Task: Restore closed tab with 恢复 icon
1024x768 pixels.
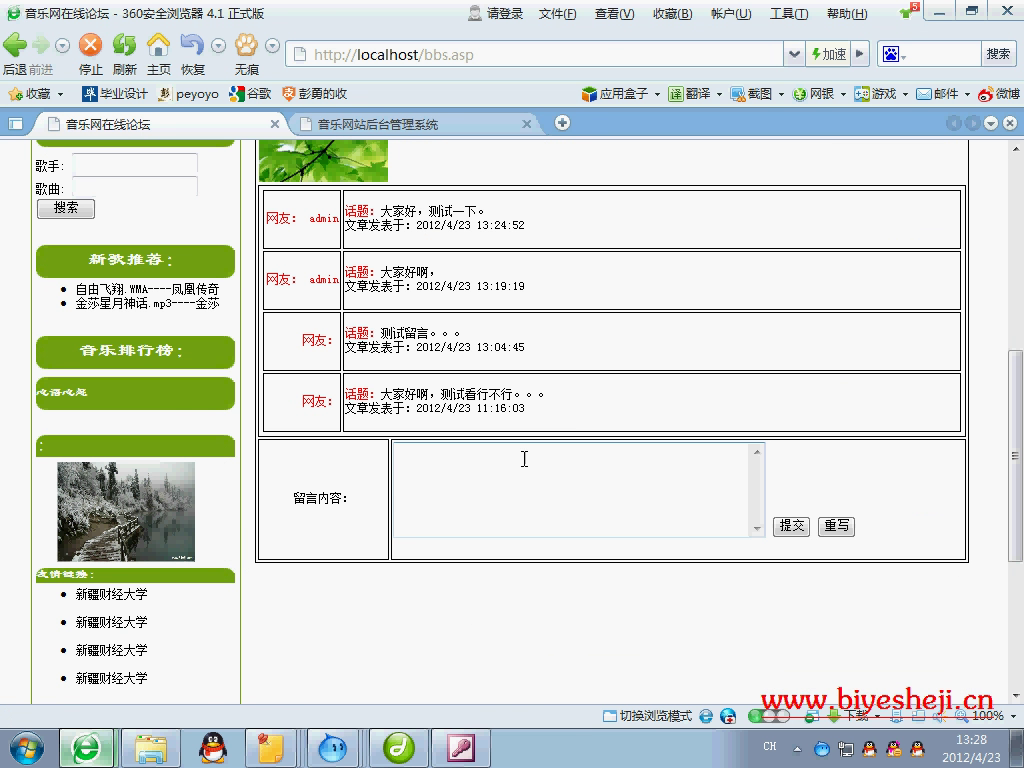Action: coord(192,45)
